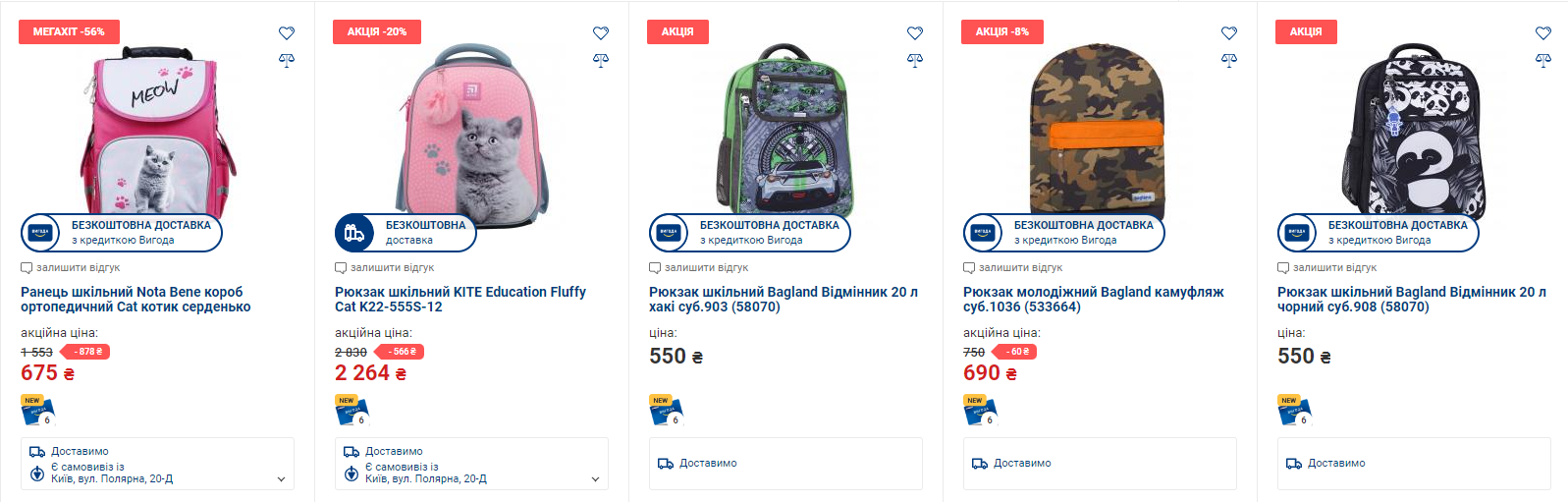Viewport: 1568px width, 502px height.
Task: Click Vygoda card installment icon under panda backpack
Action: click(x=1295, y=412)
